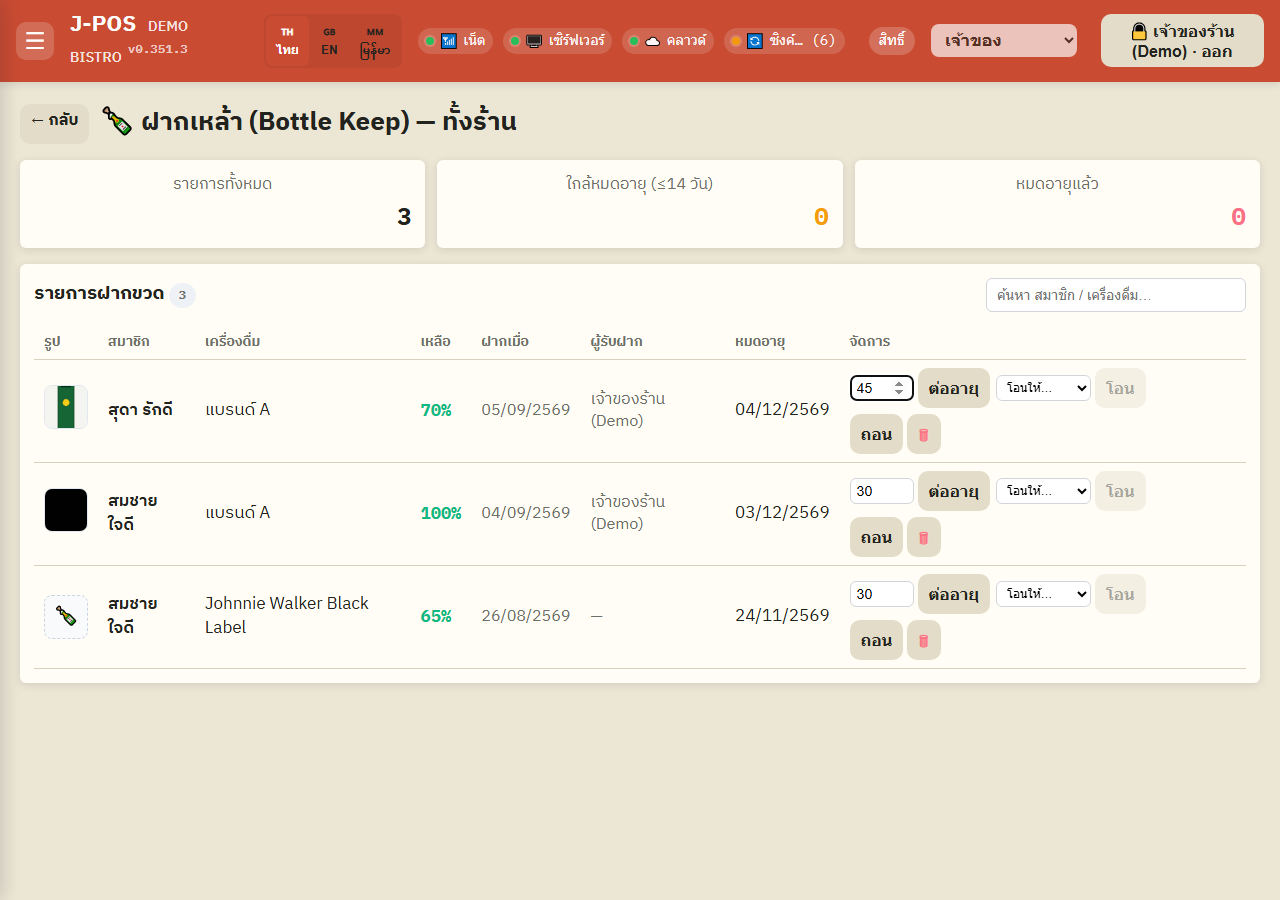Image resolution: width=1280 pixels, height=900 pixels.
Task: Delete สุดา รักดี's bottle with the trash icon
Action: point(924,434)
